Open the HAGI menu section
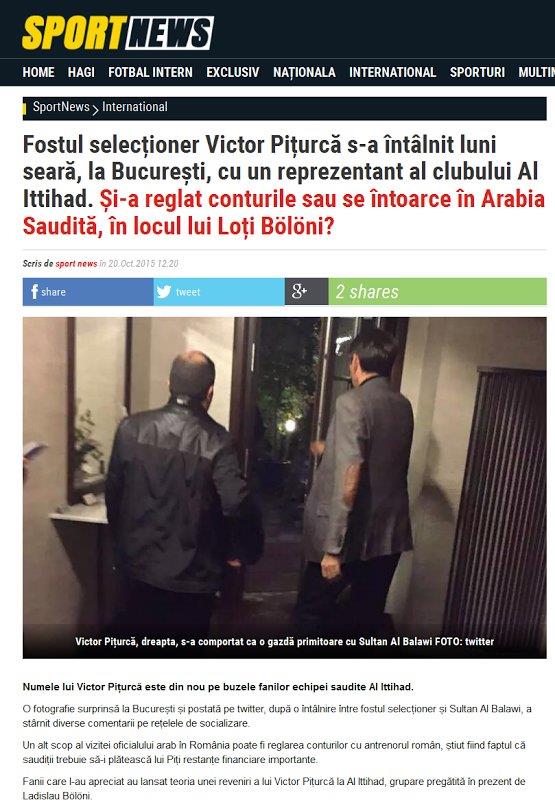555x809 pixels. coord(81,72)
